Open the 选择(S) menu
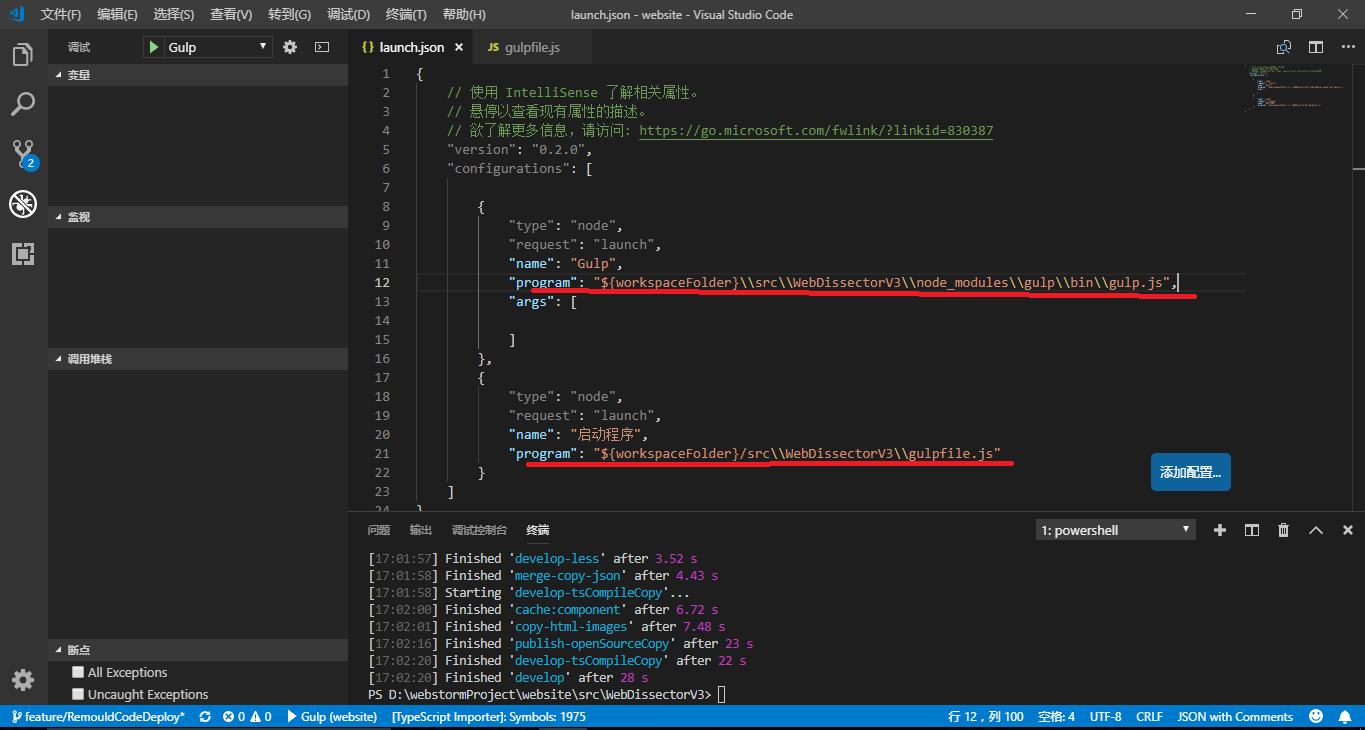 tap(174, 14)
